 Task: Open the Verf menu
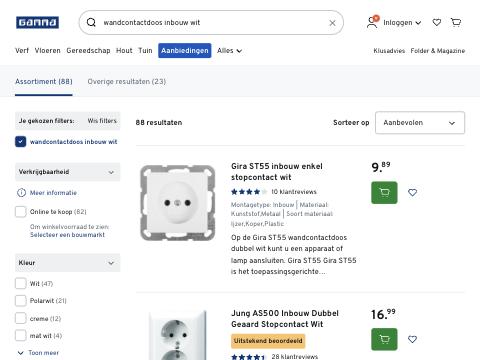tap(22, 51)
